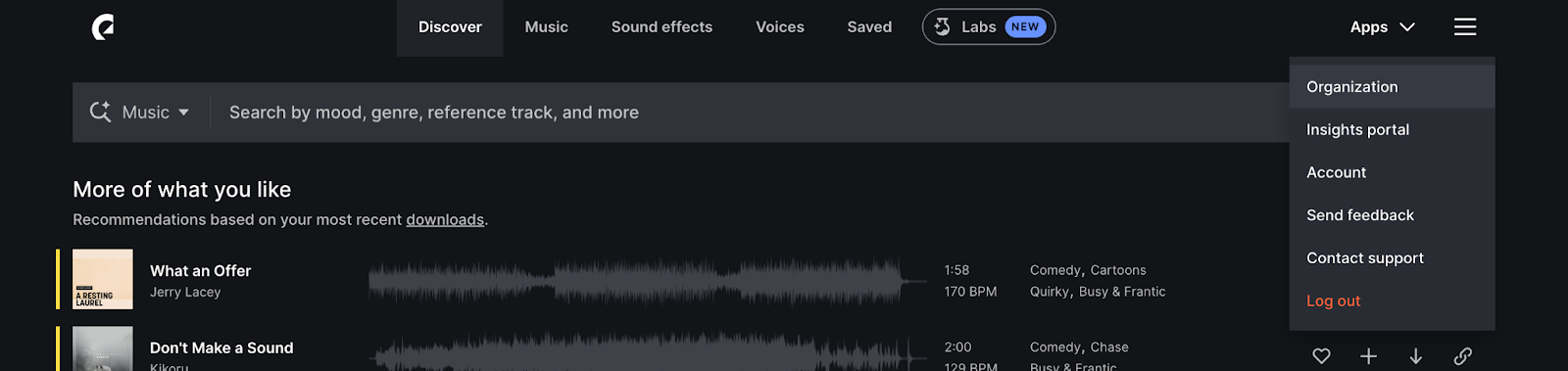1568x371 pixels.
Task: Select Contact support in the menu
Action: click(1393, 258)
